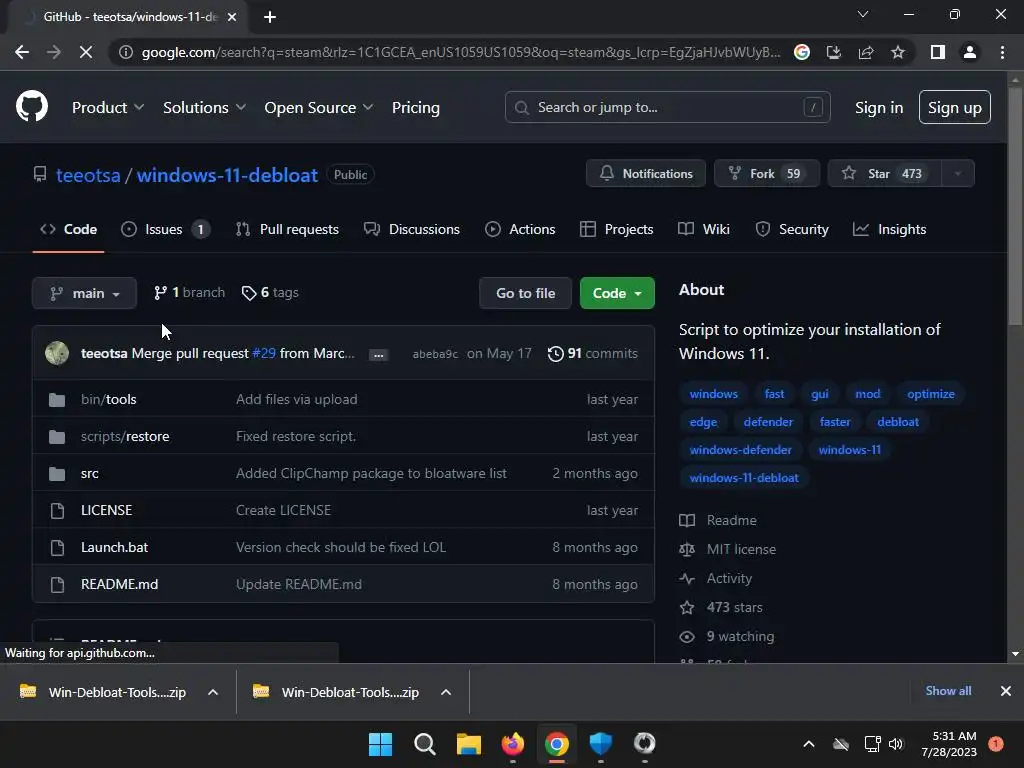1024x768 pixels.
Task: Fork the repository
Action: tap(767, 174)
